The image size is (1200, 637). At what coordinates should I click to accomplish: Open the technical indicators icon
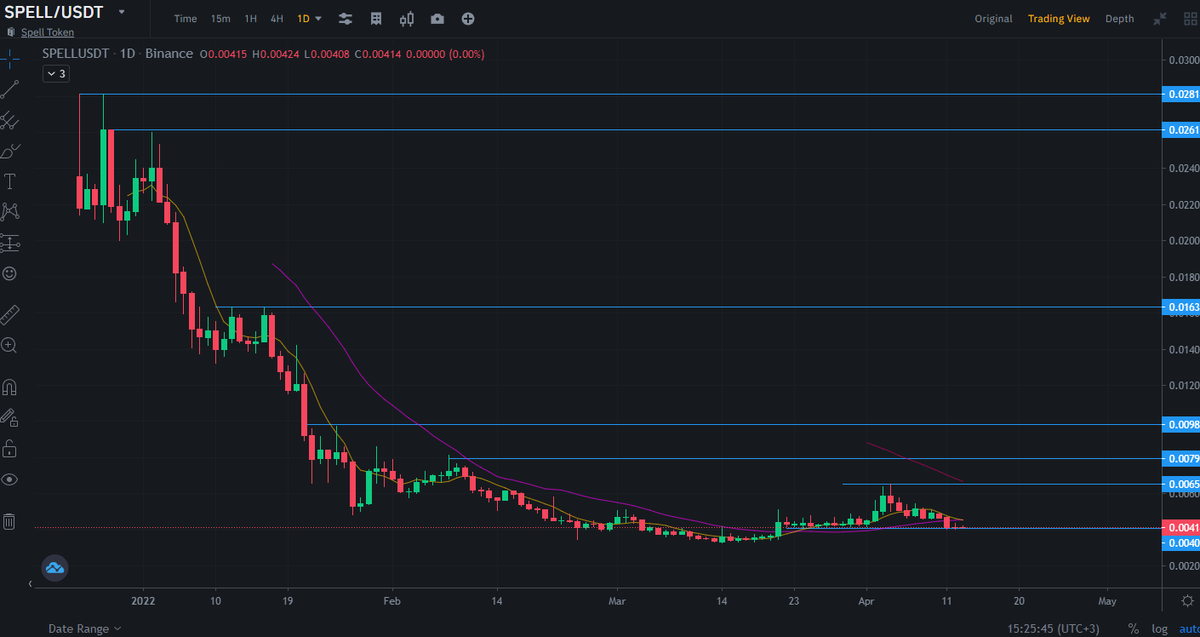tap(376, 19)
